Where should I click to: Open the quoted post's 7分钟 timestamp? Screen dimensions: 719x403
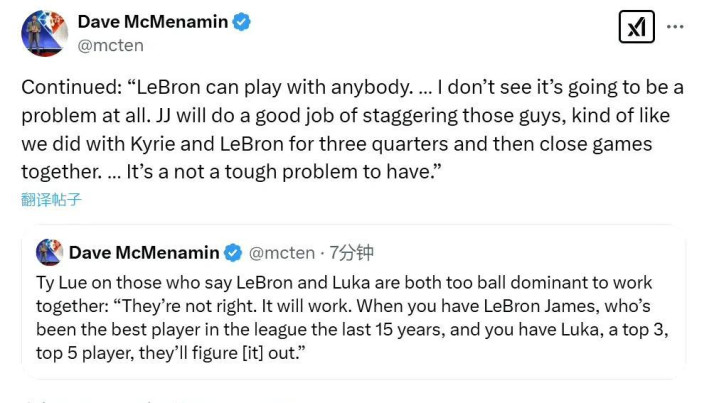point(351,253)
